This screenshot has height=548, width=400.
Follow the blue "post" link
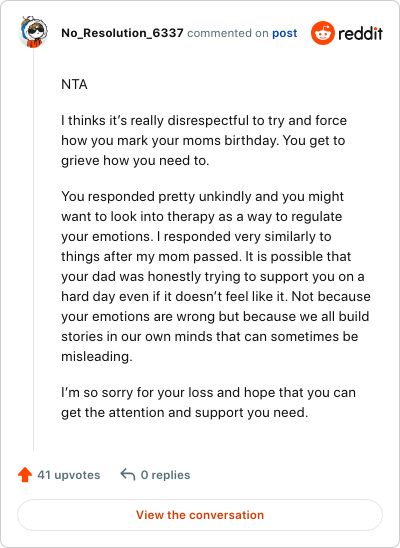285,33
